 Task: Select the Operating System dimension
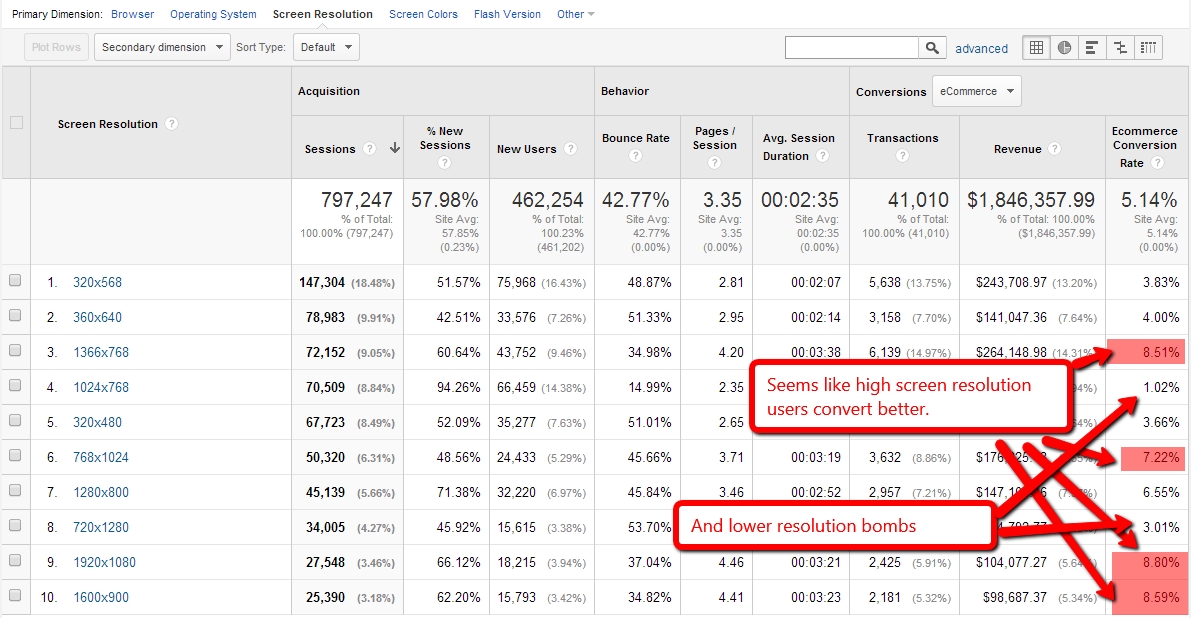[213, 14]
